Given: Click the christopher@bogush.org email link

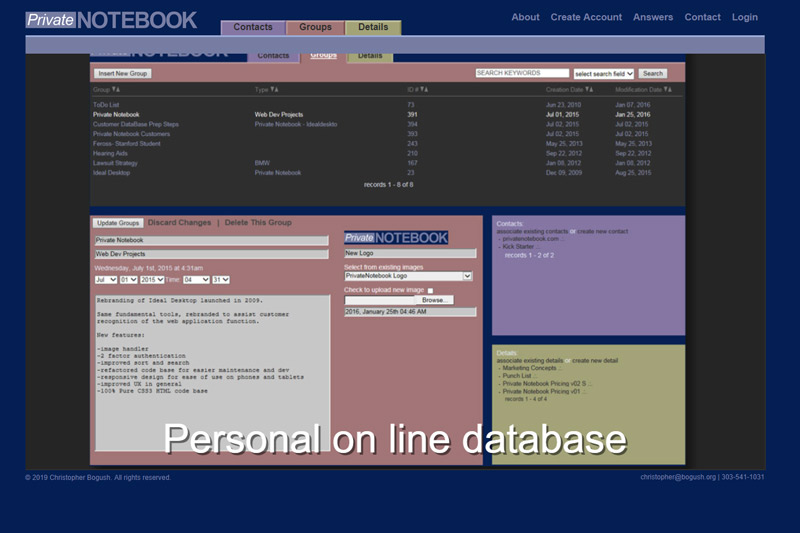Looking at the screenshot, I should tap(678, 477).
